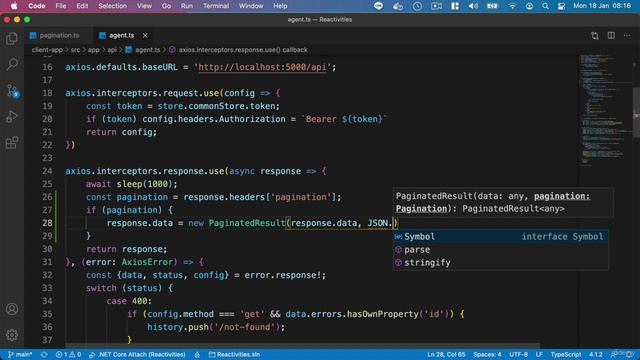
Task: Click the app breadcrumb segment
Action: click(93, 50)
